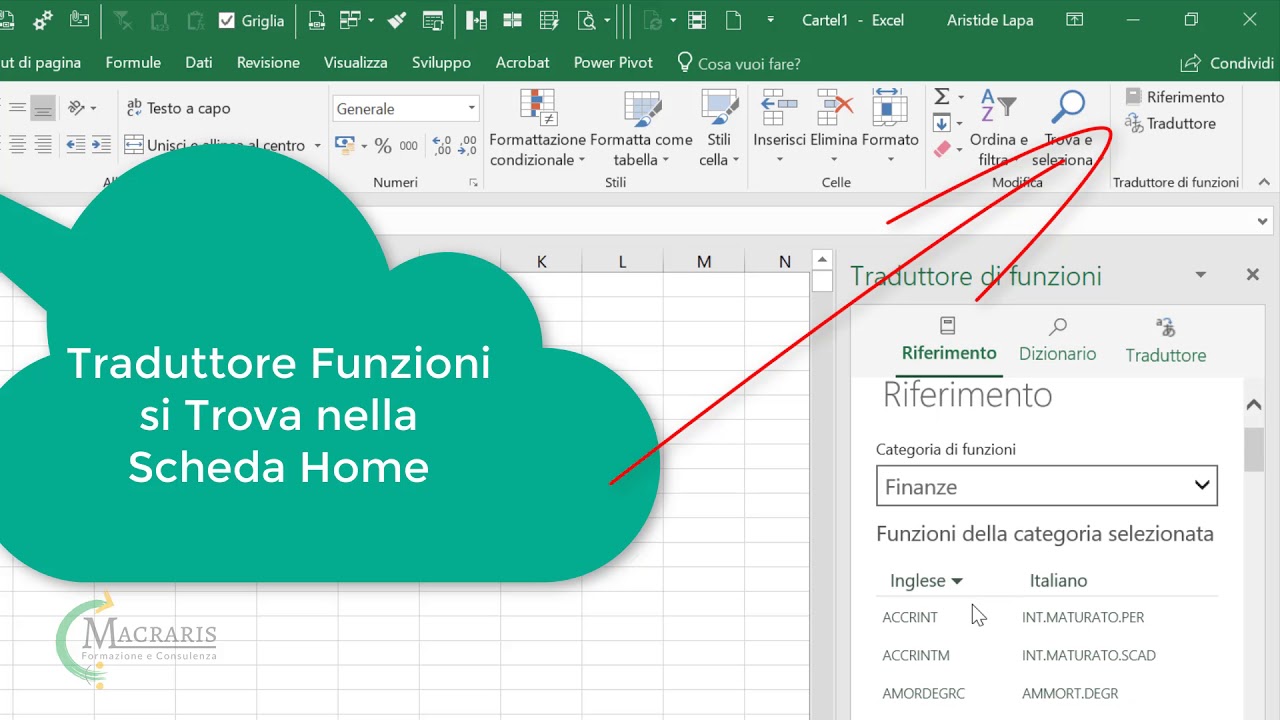This screenshot has height=720, width=1280.
Task: Open Formatta come tabella gallery
Action: click(641, 128)
